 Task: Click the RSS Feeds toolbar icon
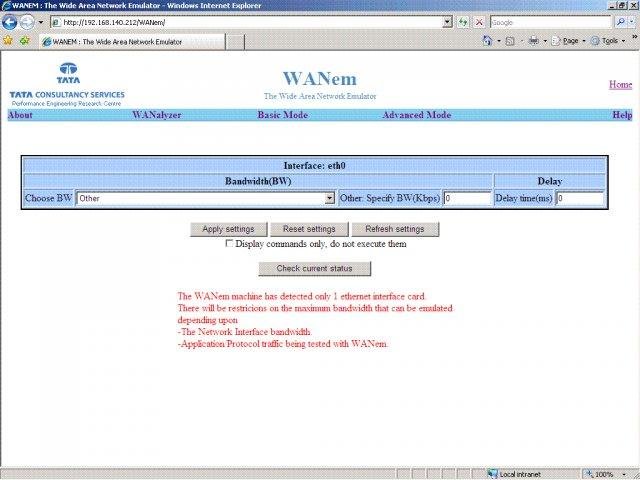coord(510,41)
